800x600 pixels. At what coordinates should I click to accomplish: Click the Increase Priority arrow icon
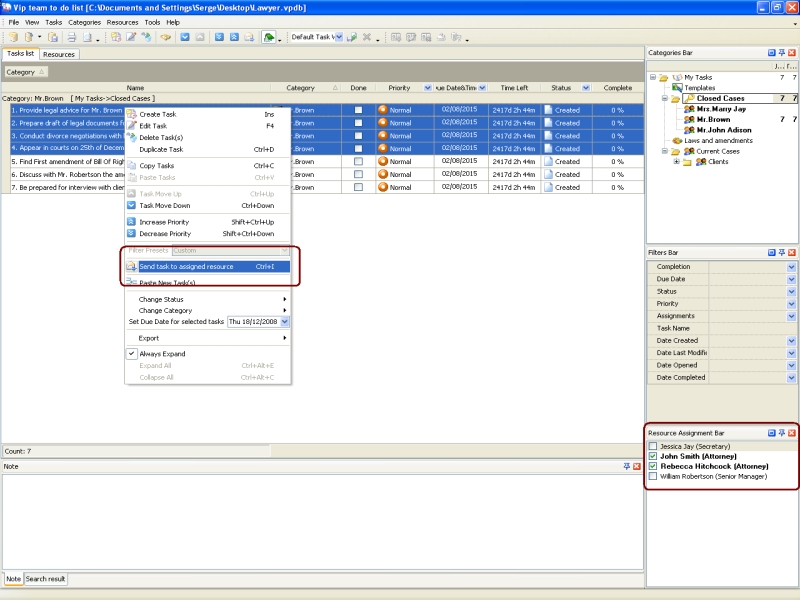tap(131, 222)
